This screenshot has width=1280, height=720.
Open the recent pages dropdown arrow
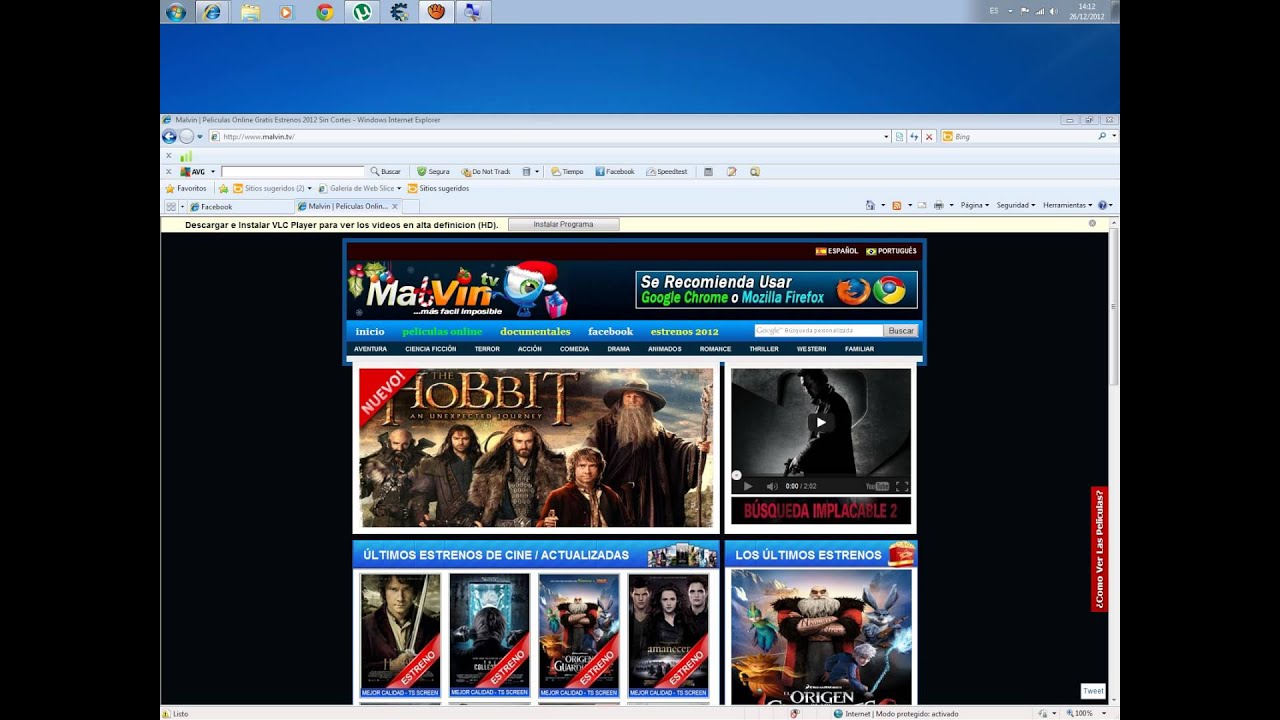200,136
